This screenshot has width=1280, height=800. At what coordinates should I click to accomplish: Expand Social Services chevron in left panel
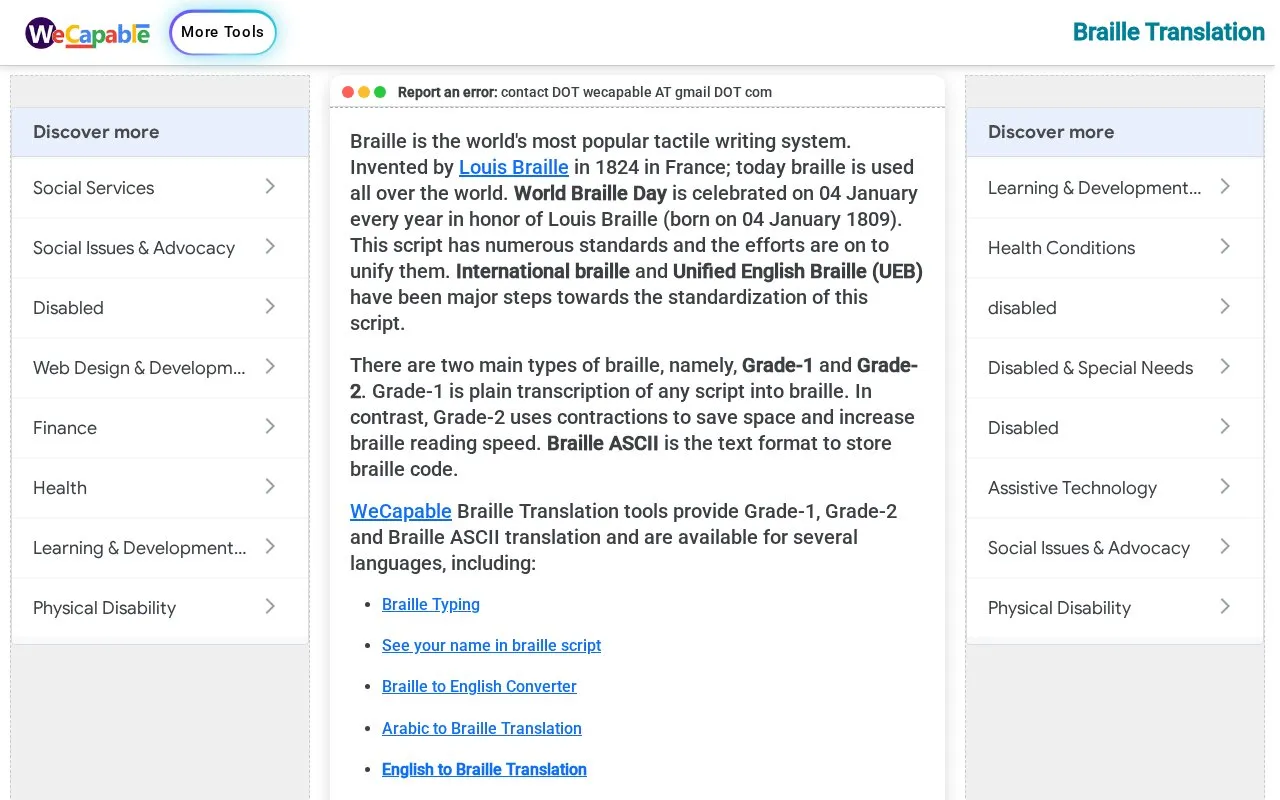pos(270,186)
